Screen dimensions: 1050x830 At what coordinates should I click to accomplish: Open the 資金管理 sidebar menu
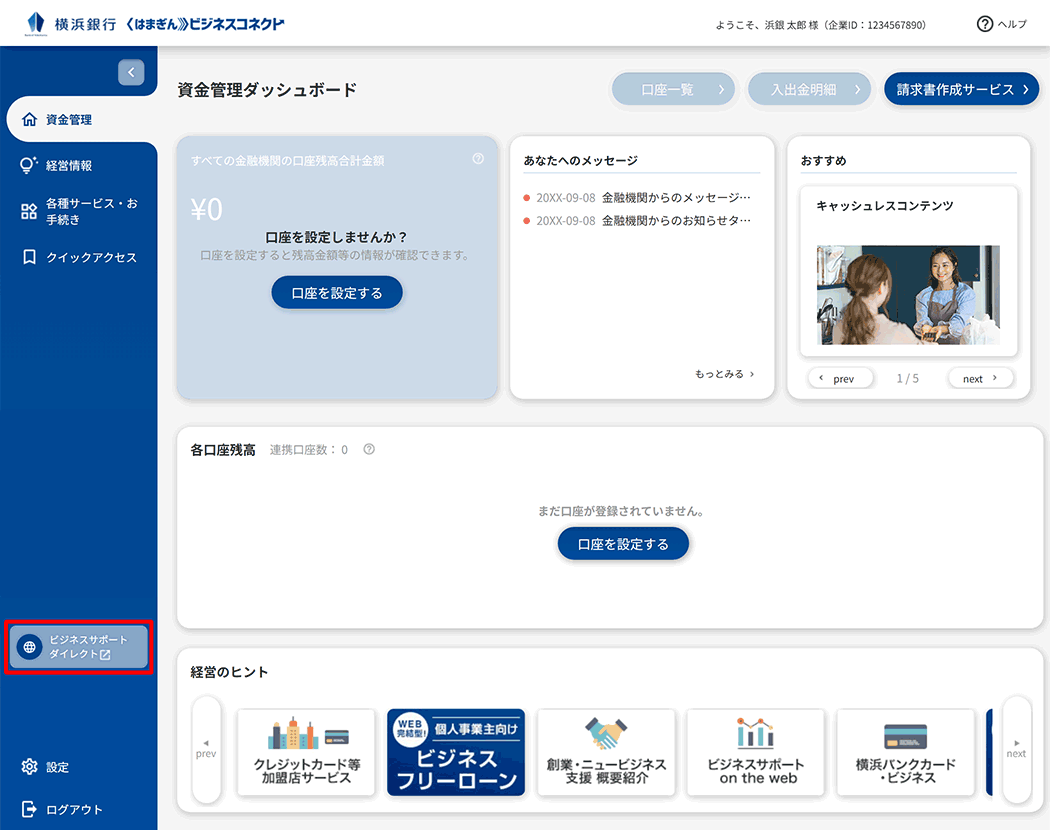pyautogui.click(x=70, y=120)
